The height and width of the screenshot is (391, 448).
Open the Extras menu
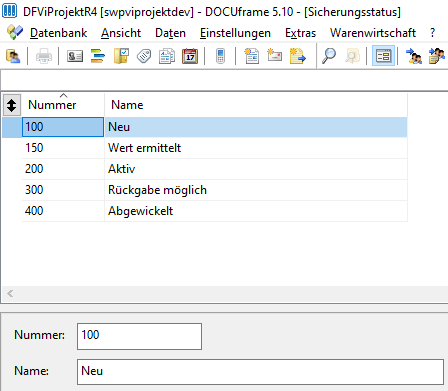(x=300, y=33)
